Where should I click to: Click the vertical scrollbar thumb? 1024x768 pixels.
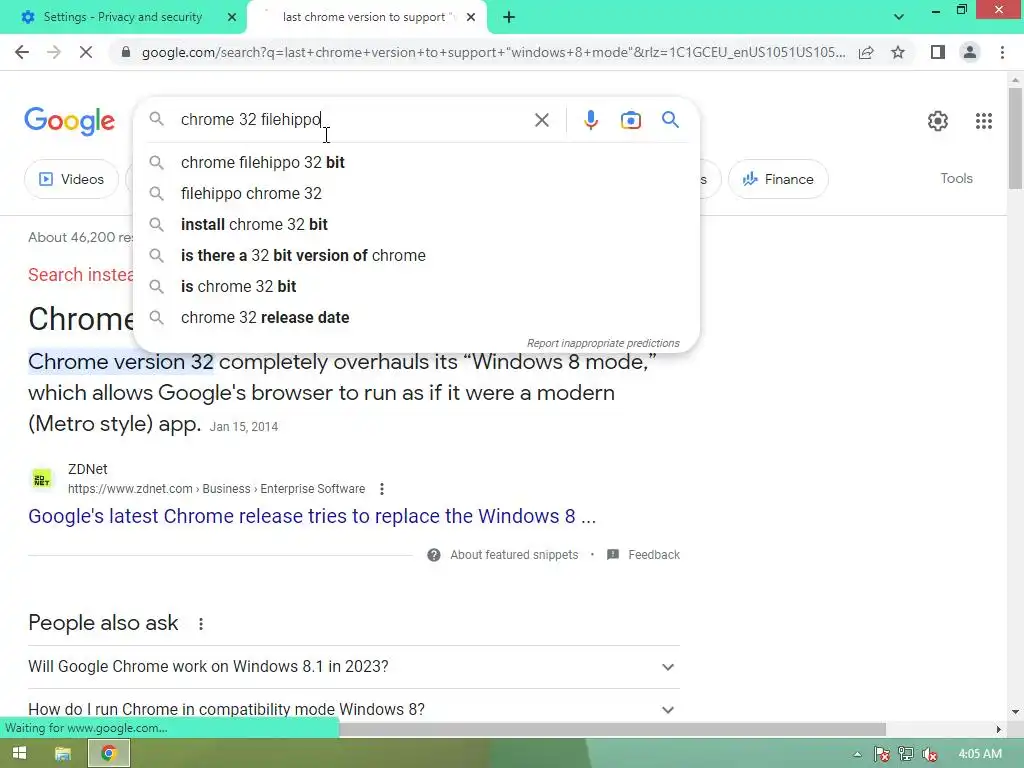[1015, 138]
